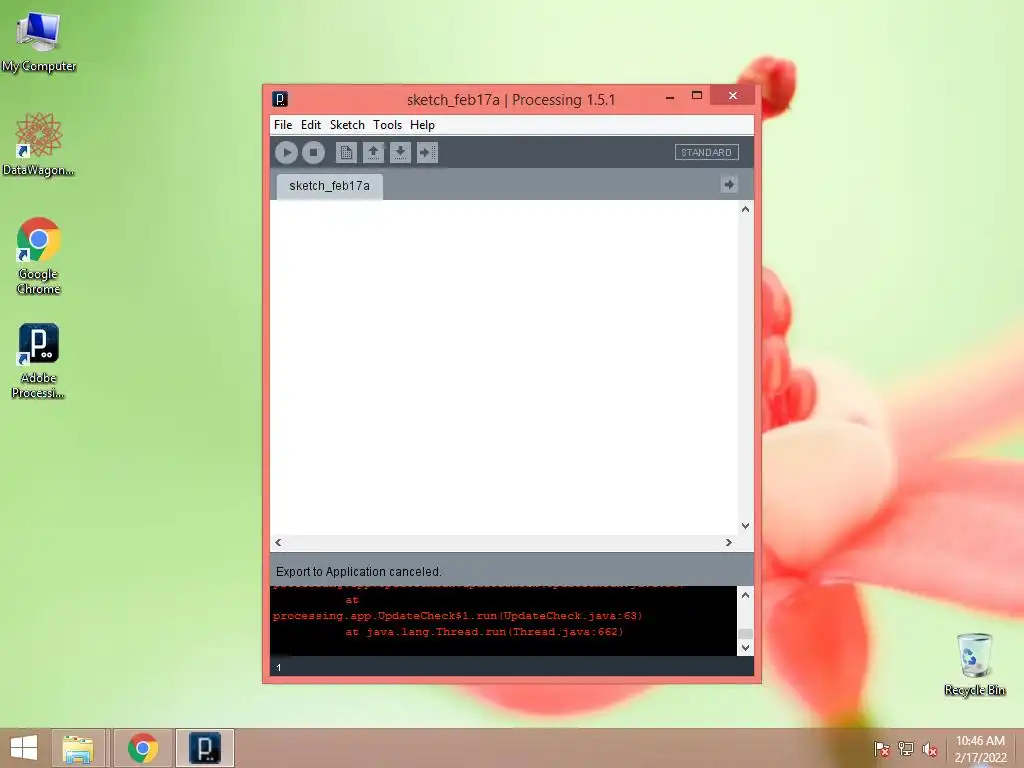Screen dimensions: 1024x768
Task: Click the console scrollbar thumb
Action: tap(745, 634)
